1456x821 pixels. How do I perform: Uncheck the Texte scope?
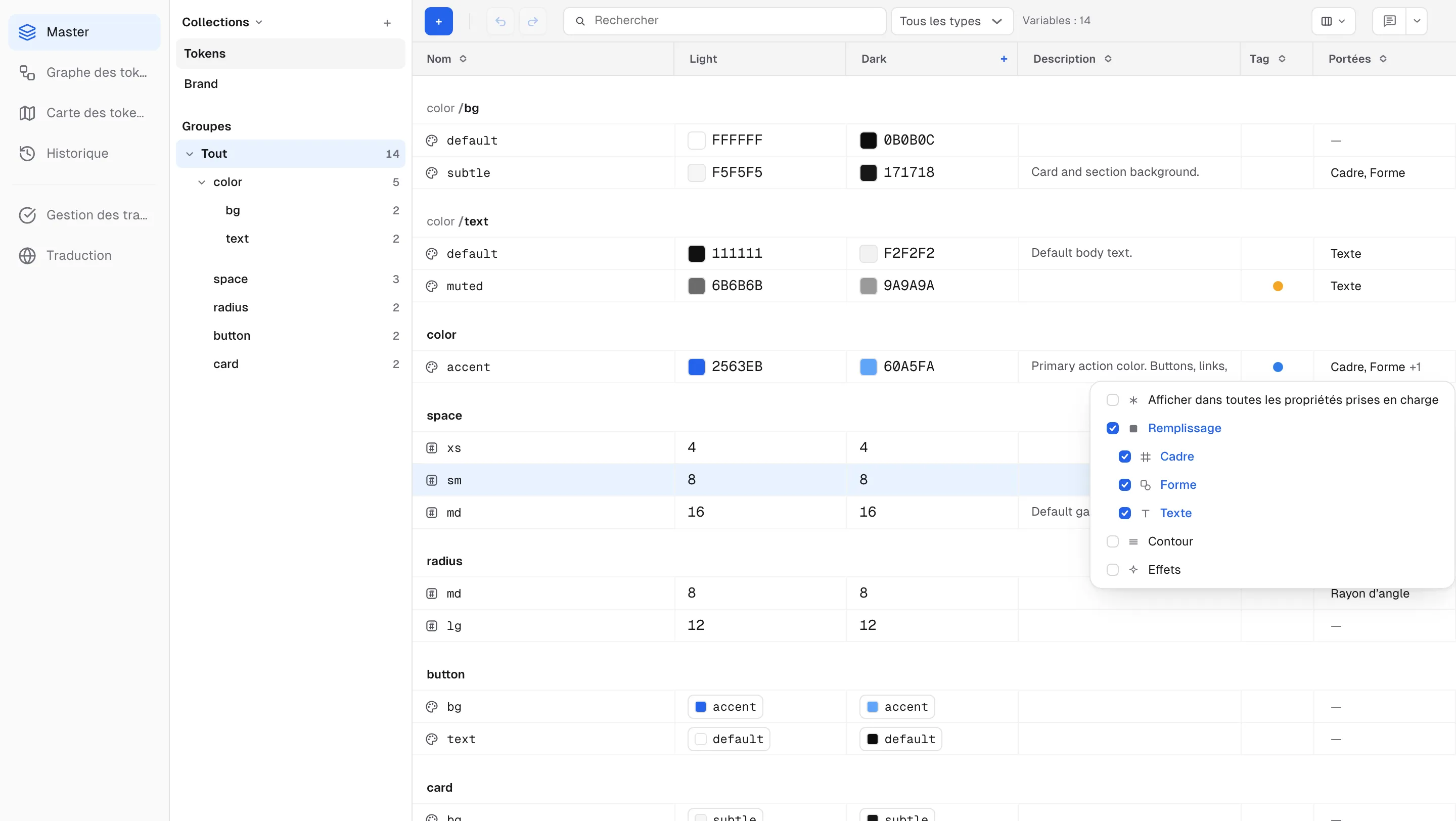(1125, 513)
